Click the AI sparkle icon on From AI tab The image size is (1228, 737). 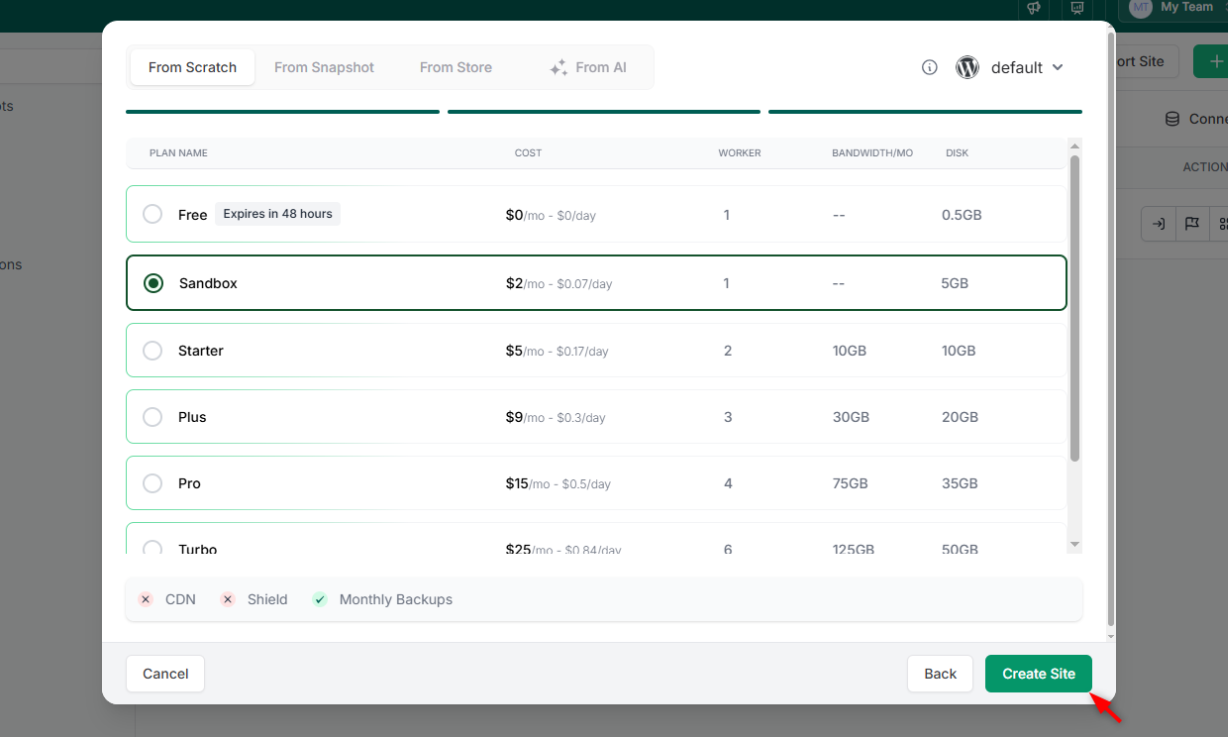point(557,66)
